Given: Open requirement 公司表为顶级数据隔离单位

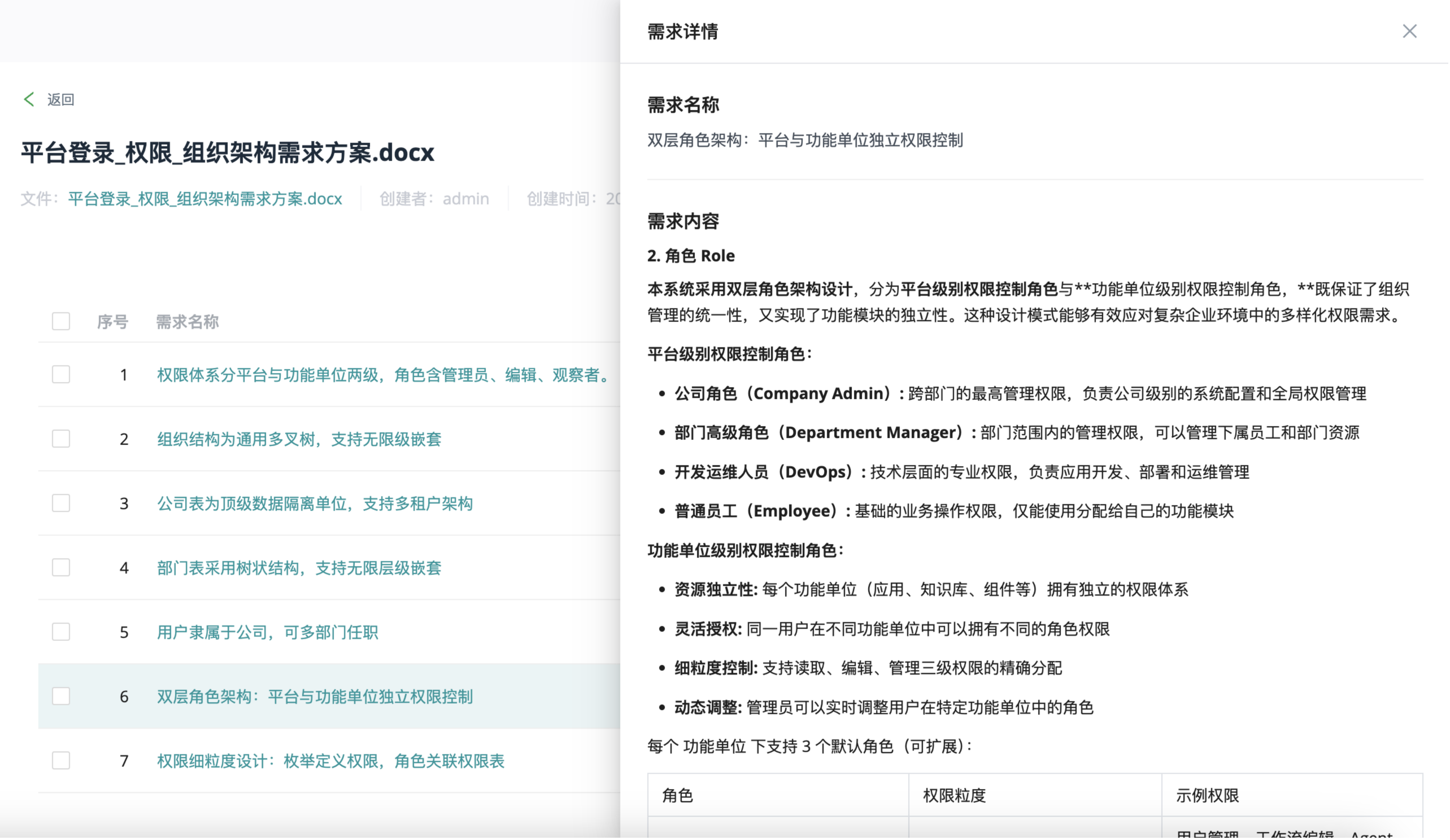Looking at the screenshot, I should pos(315,504).
